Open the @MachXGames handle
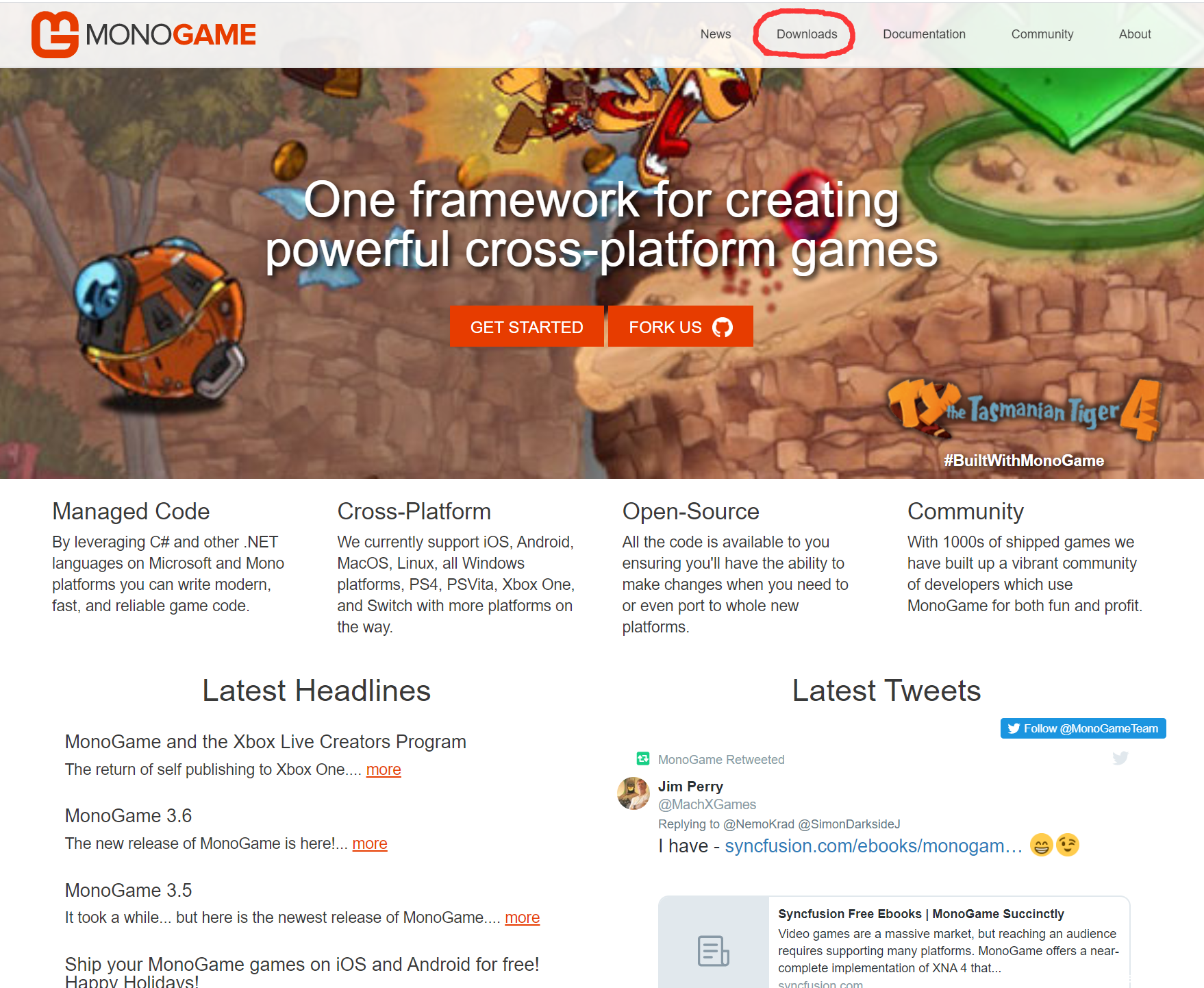 707,804
